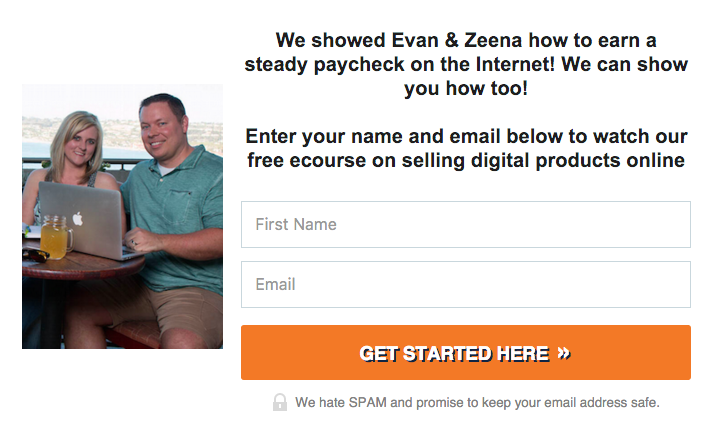This screenshot has width=719, height=436.
Task: Click the double chevron arrow on the orange button
Action: (564, 353)
